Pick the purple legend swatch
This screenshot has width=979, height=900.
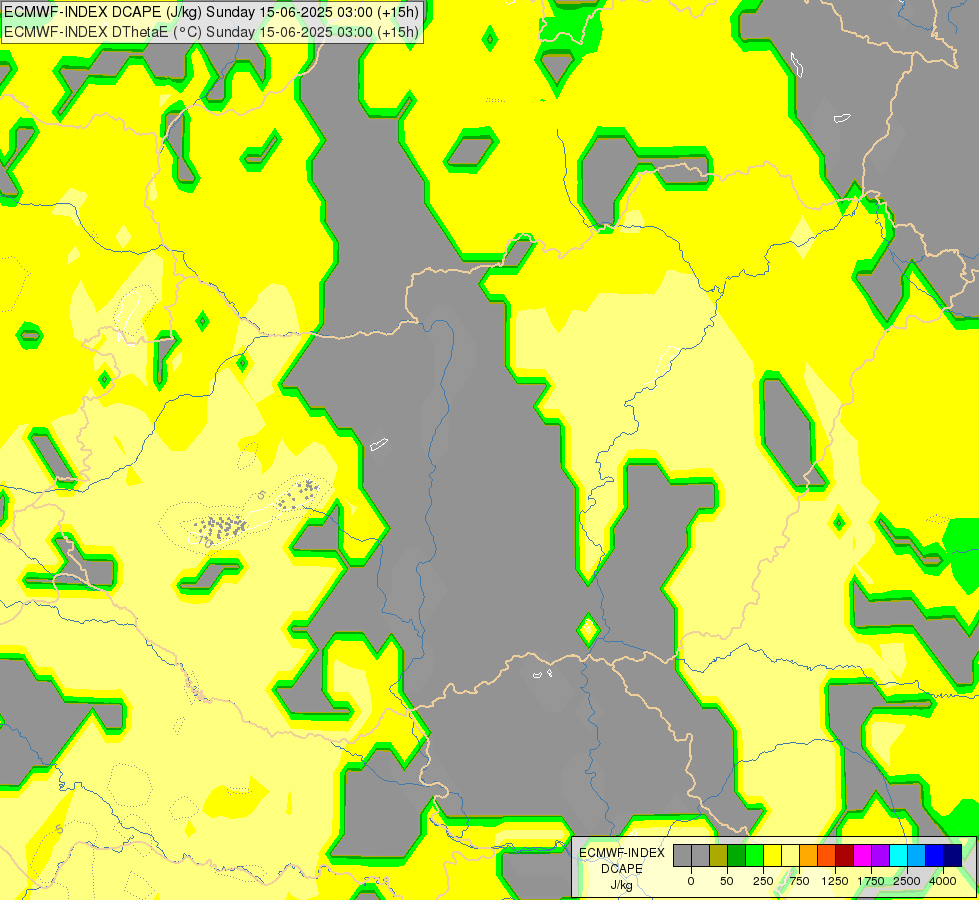[880, 856]
